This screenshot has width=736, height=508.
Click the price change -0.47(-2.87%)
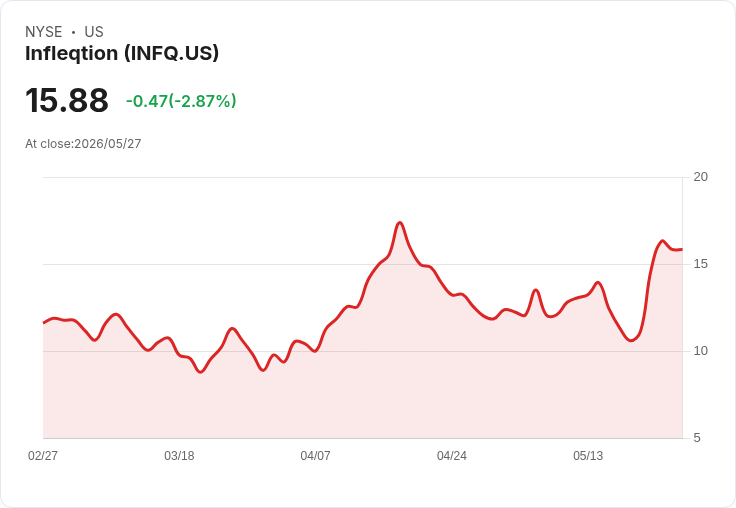pyautogui.click(x=181, y=101)
